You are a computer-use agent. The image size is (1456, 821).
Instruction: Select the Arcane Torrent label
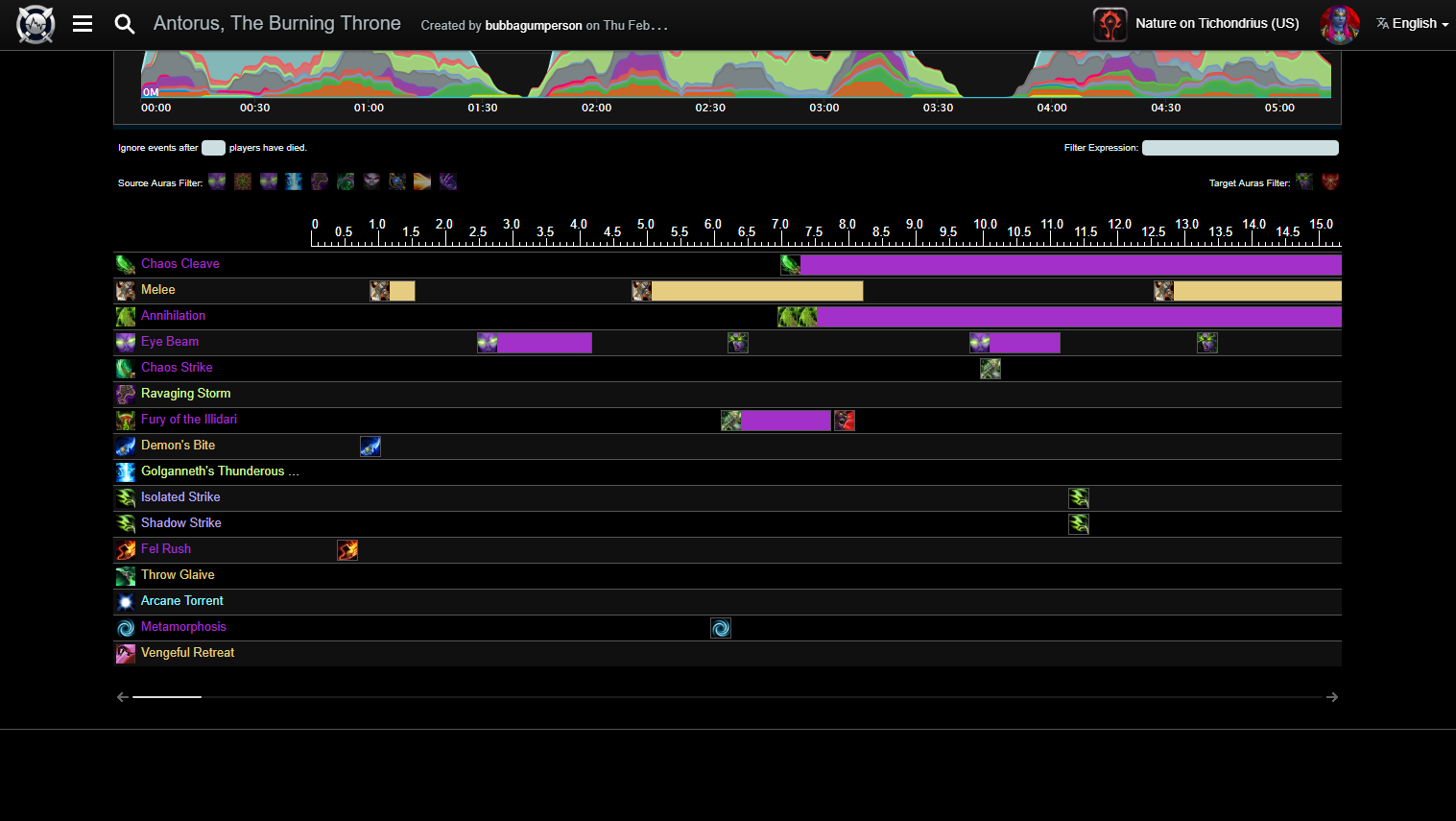tap(181, 601)
